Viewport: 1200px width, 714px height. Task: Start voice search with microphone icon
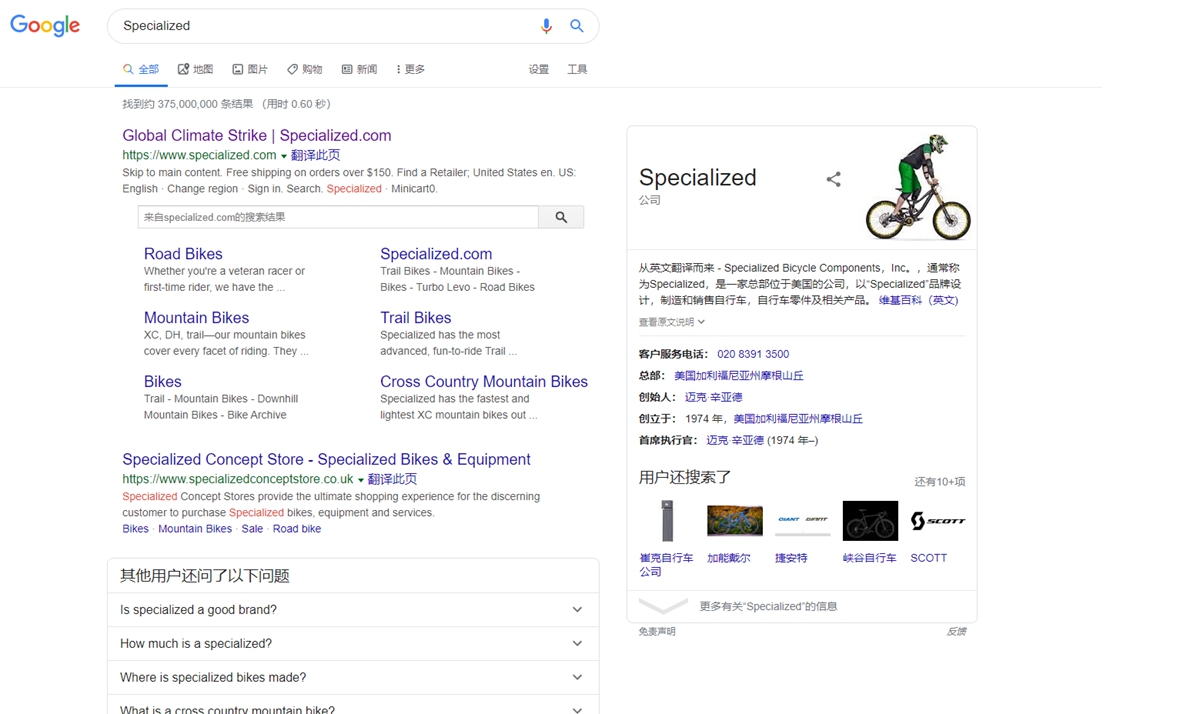coord(546,26)
